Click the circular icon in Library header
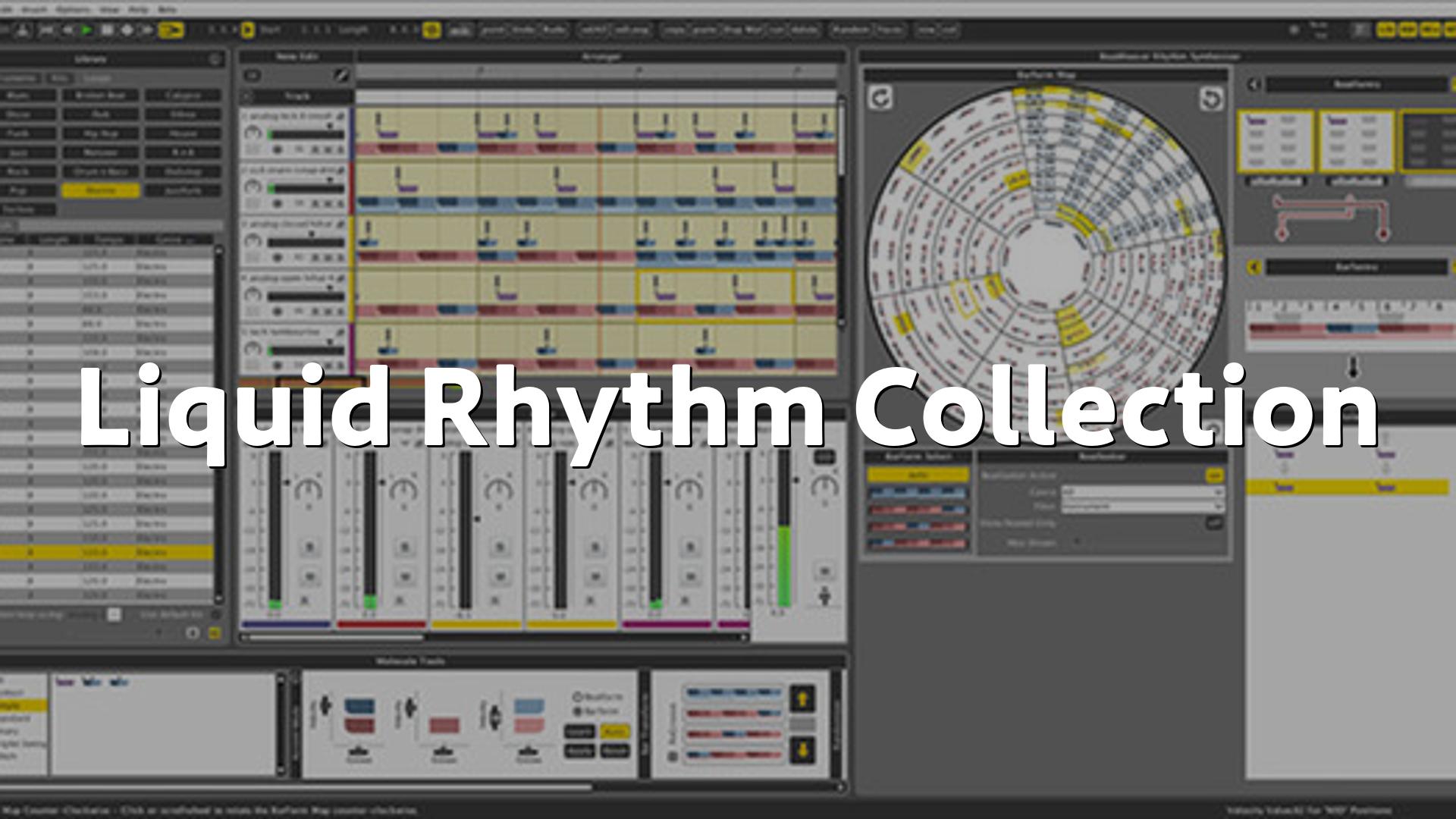Image resolution: width=1456 pixels, height=819 pixels. 215,59
